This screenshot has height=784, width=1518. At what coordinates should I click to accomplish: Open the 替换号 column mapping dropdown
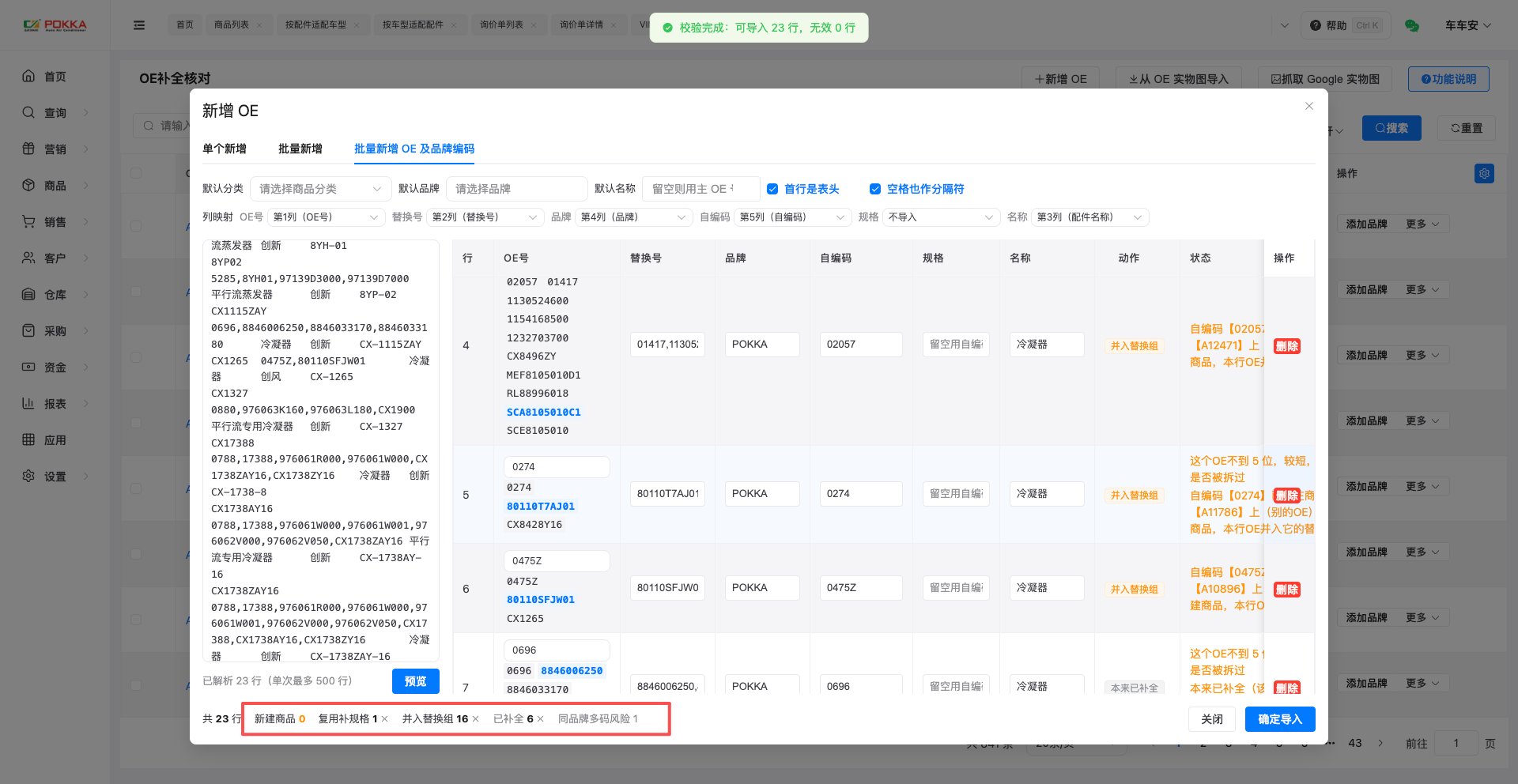pyautogui.click(x=485, y=217)
